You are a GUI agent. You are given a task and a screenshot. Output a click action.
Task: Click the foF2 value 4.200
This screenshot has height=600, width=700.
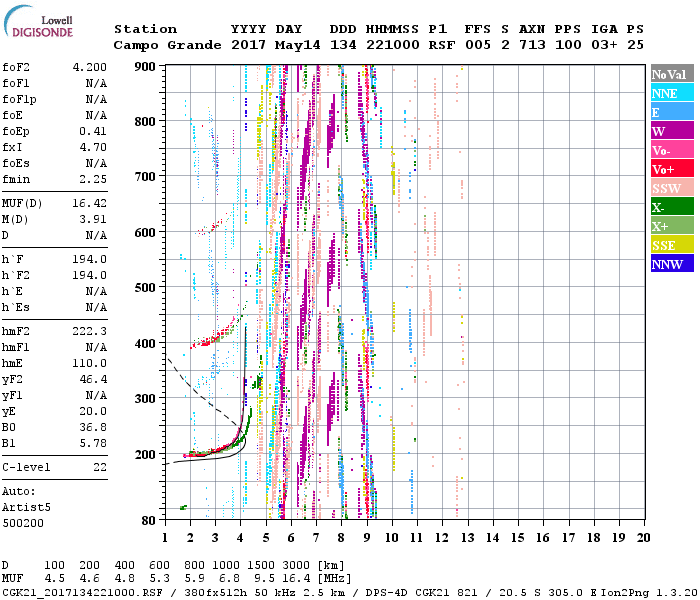tap(90, 67)
